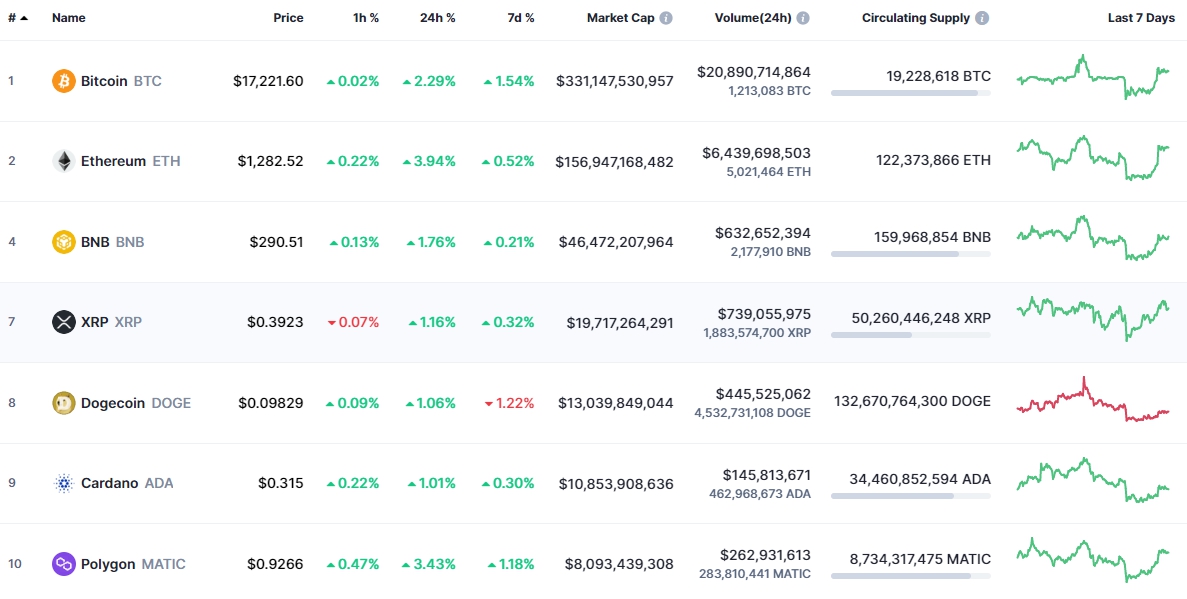Open the XRP name link
This screenshot has width=1187, height=599.
(111, 322)
